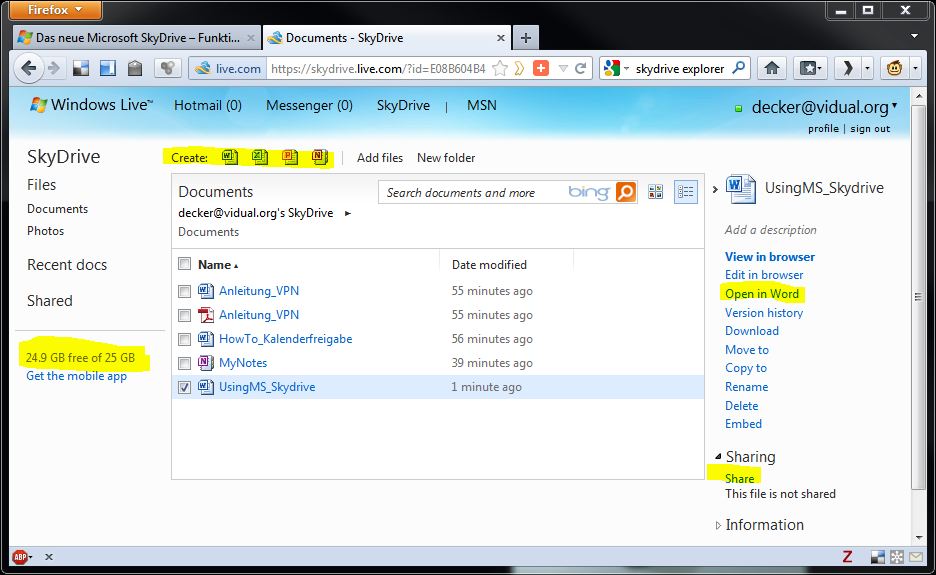Screen dimensions: 936x575
Task: Open the address bar history dropdown
Action: [562, 69]
